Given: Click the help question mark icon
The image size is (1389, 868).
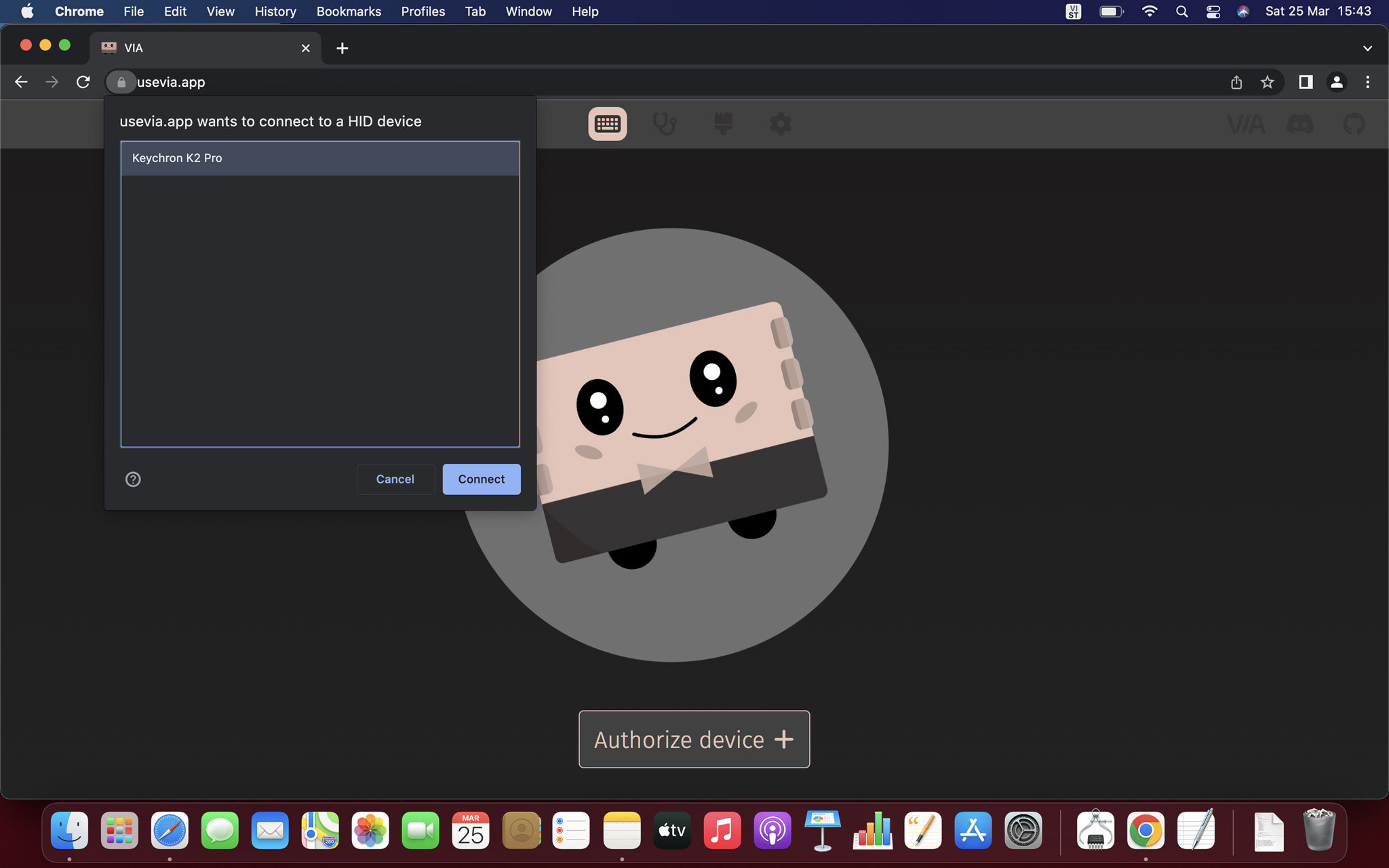Looking at the screenshot, I should coord(133,479).
